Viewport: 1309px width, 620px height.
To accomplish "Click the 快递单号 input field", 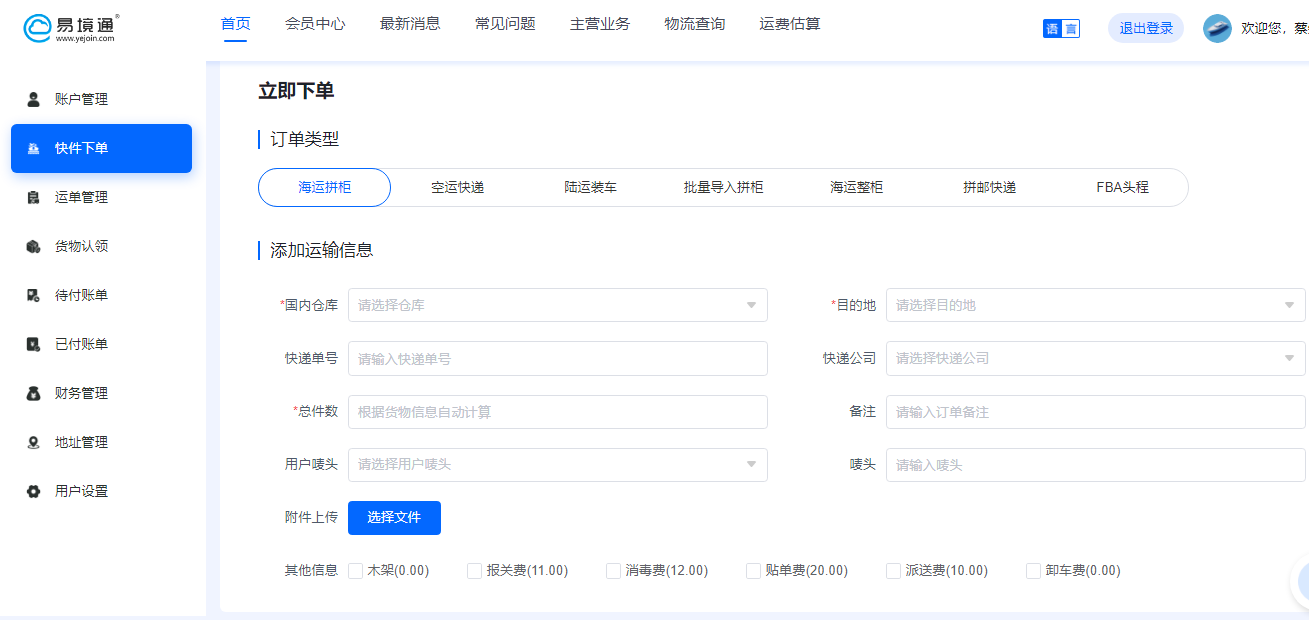I will (557, 358).
